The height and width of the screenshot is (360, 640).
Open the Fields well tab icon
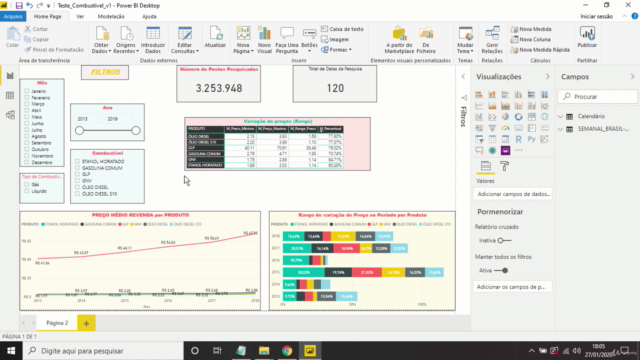coord(486,166)
